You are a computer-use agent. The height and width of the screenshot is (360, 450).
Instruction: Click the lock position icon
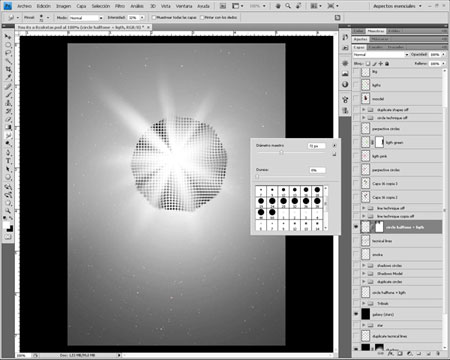[381, 63]
